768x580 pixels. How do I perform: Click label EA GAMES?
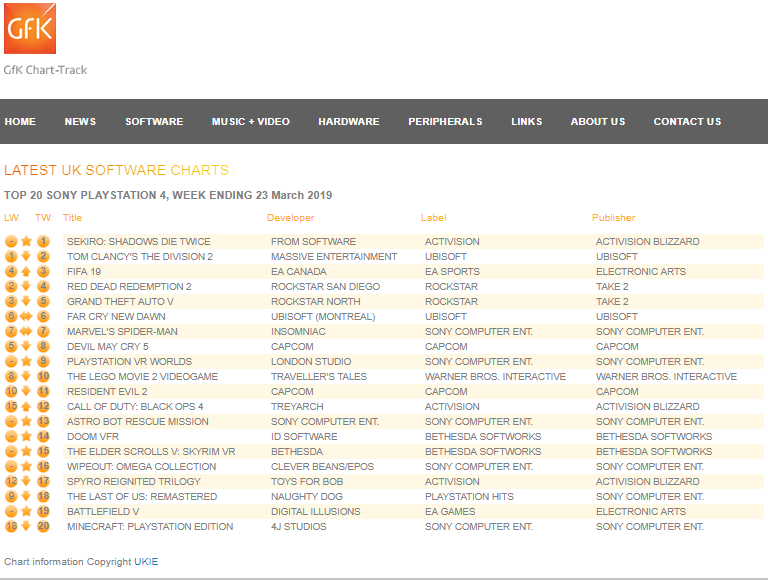click(450, 511)
